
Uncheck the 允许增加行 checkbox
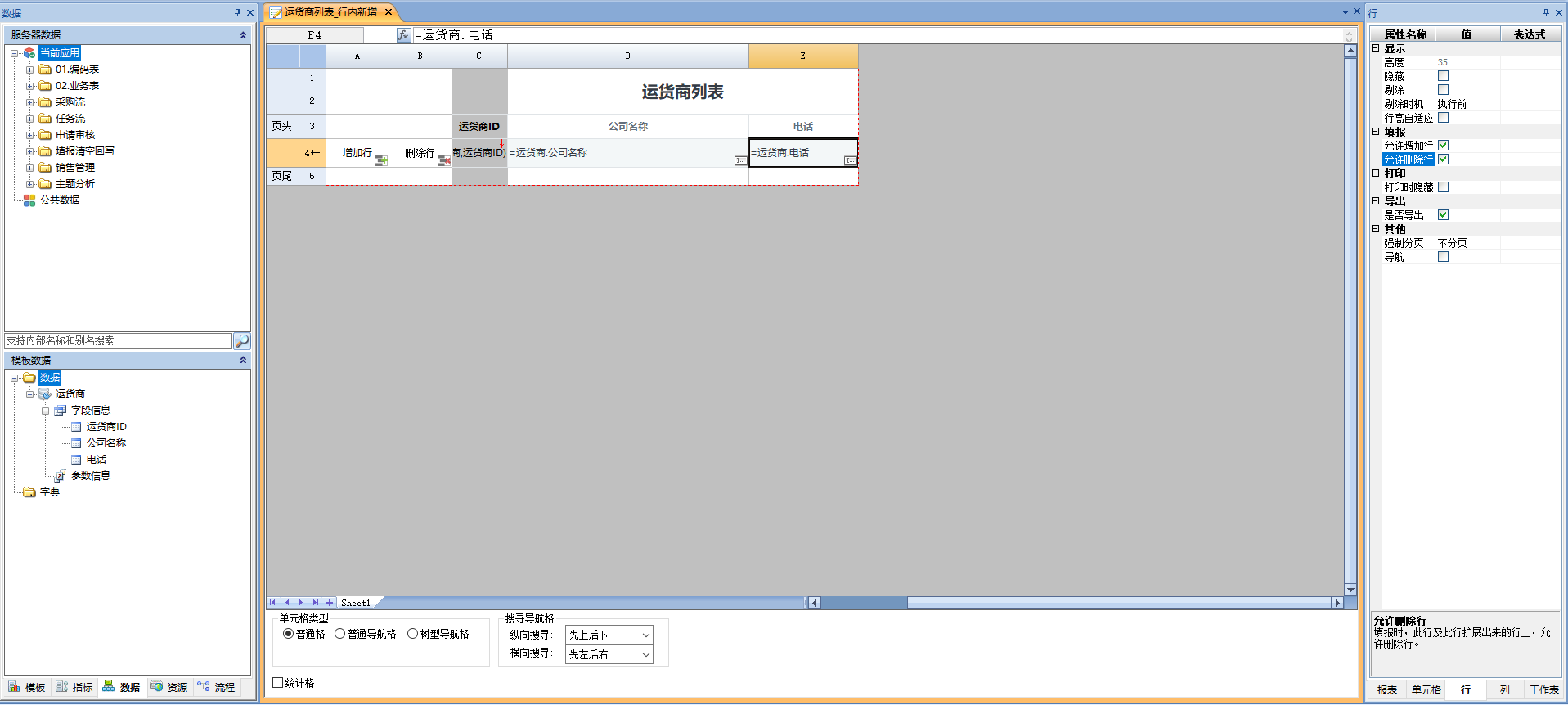pyautogui.click(x=1444, y=146)
